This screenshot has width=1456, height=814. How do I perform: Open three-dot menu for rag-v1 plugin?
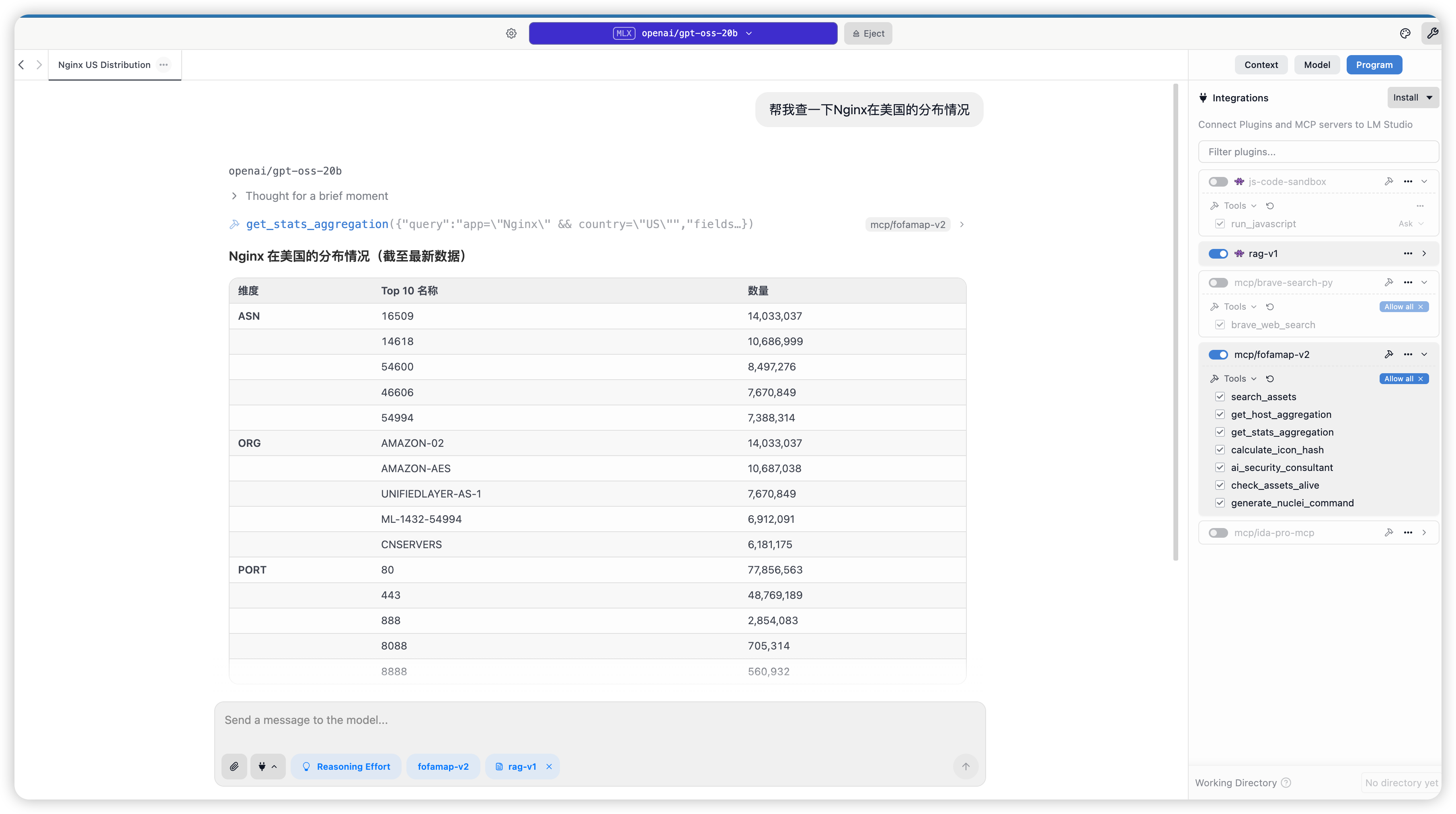pos(1408,253)
